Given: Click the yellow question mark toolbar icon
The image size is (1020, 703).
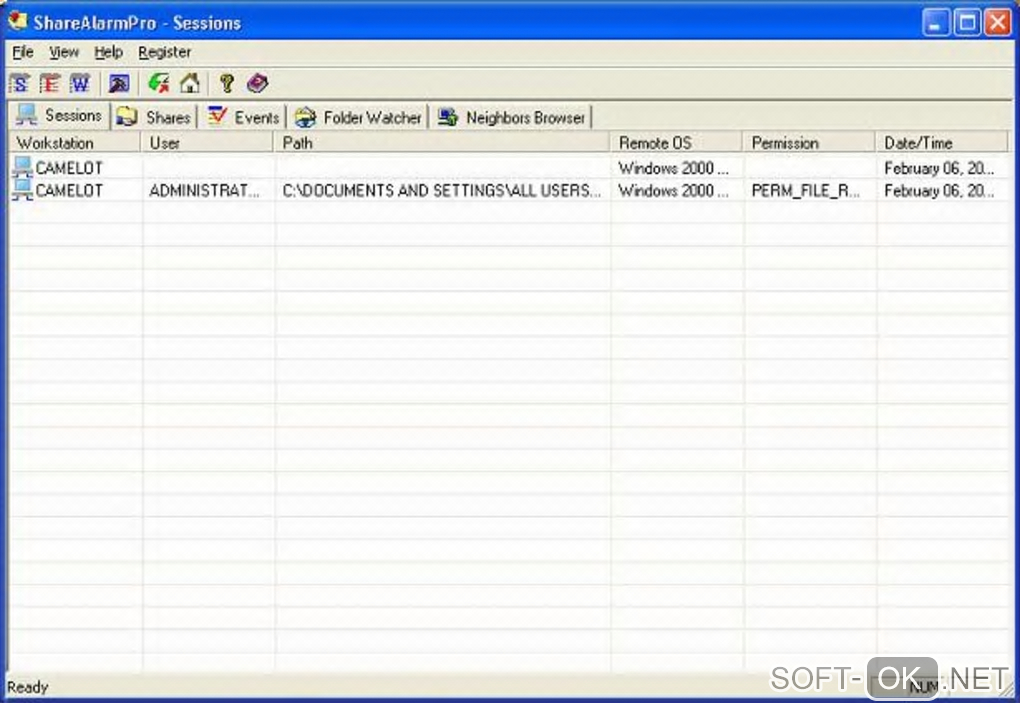Looking at the screenshot, I should point(227,83).
